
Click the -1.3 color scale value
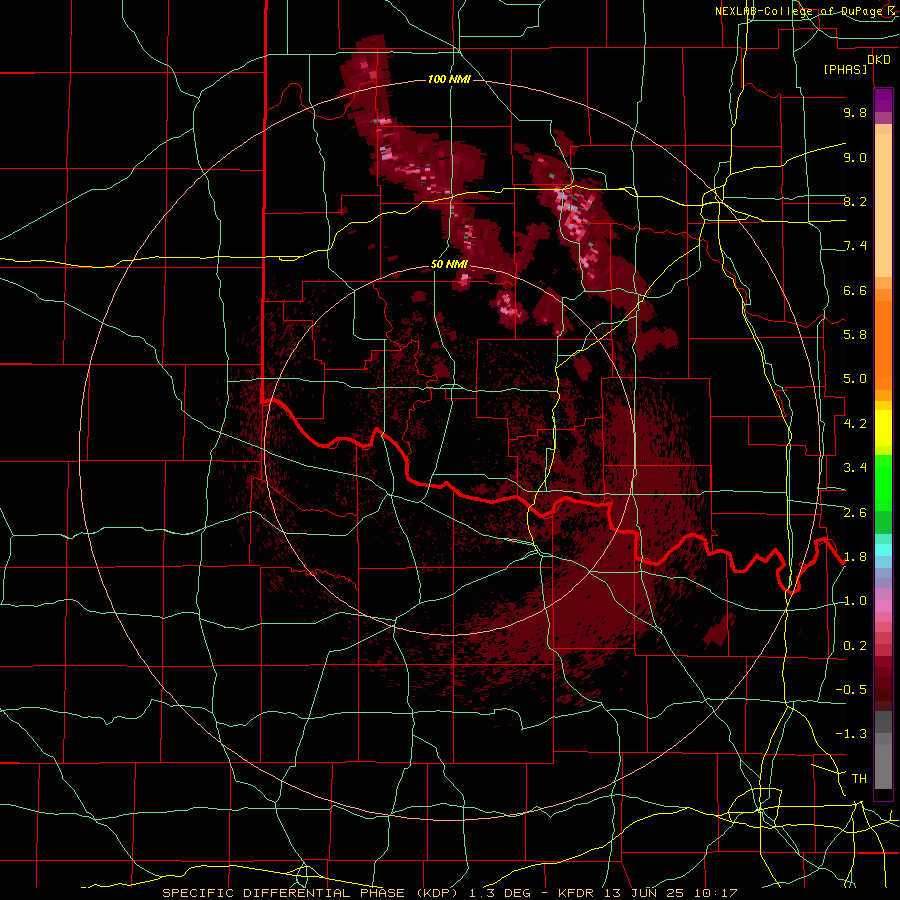(x=851, y=734)
